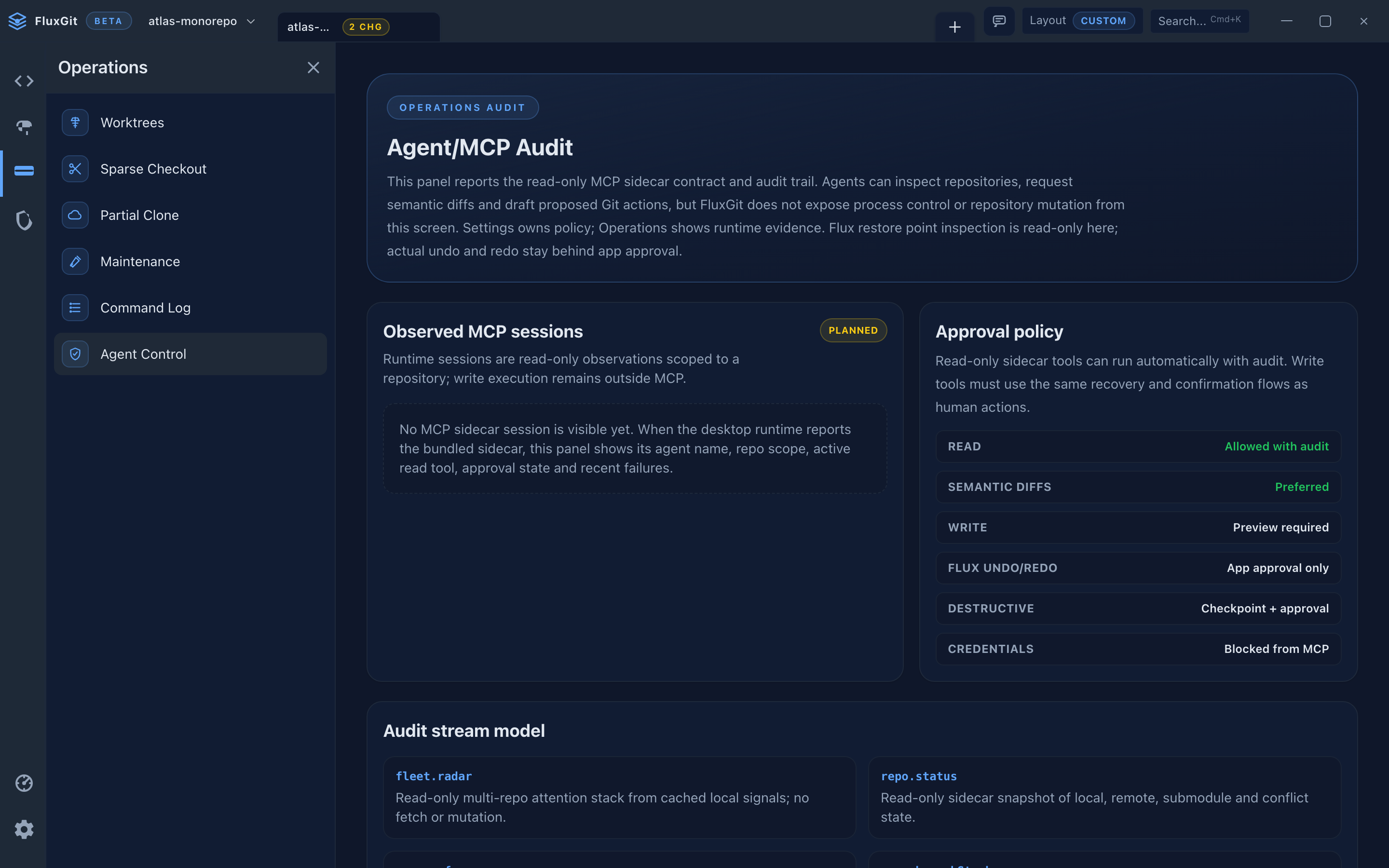The width and height of the screenshot is (1389, 868).
Task: Click the 'Preferred' policy value
Action: (1302, 487)
